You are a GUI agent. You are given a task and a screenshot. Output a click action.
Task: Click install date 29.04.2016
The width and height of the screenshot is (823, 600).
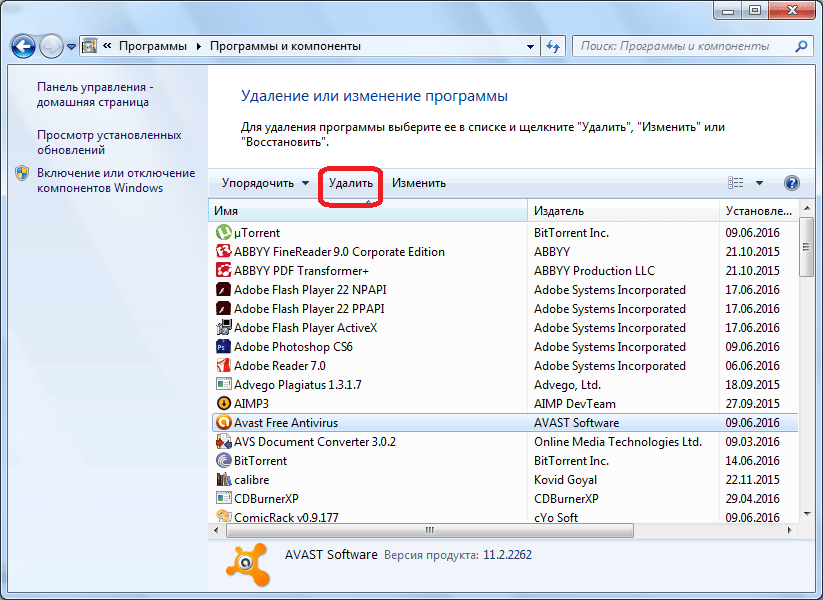tap(752, 499)
